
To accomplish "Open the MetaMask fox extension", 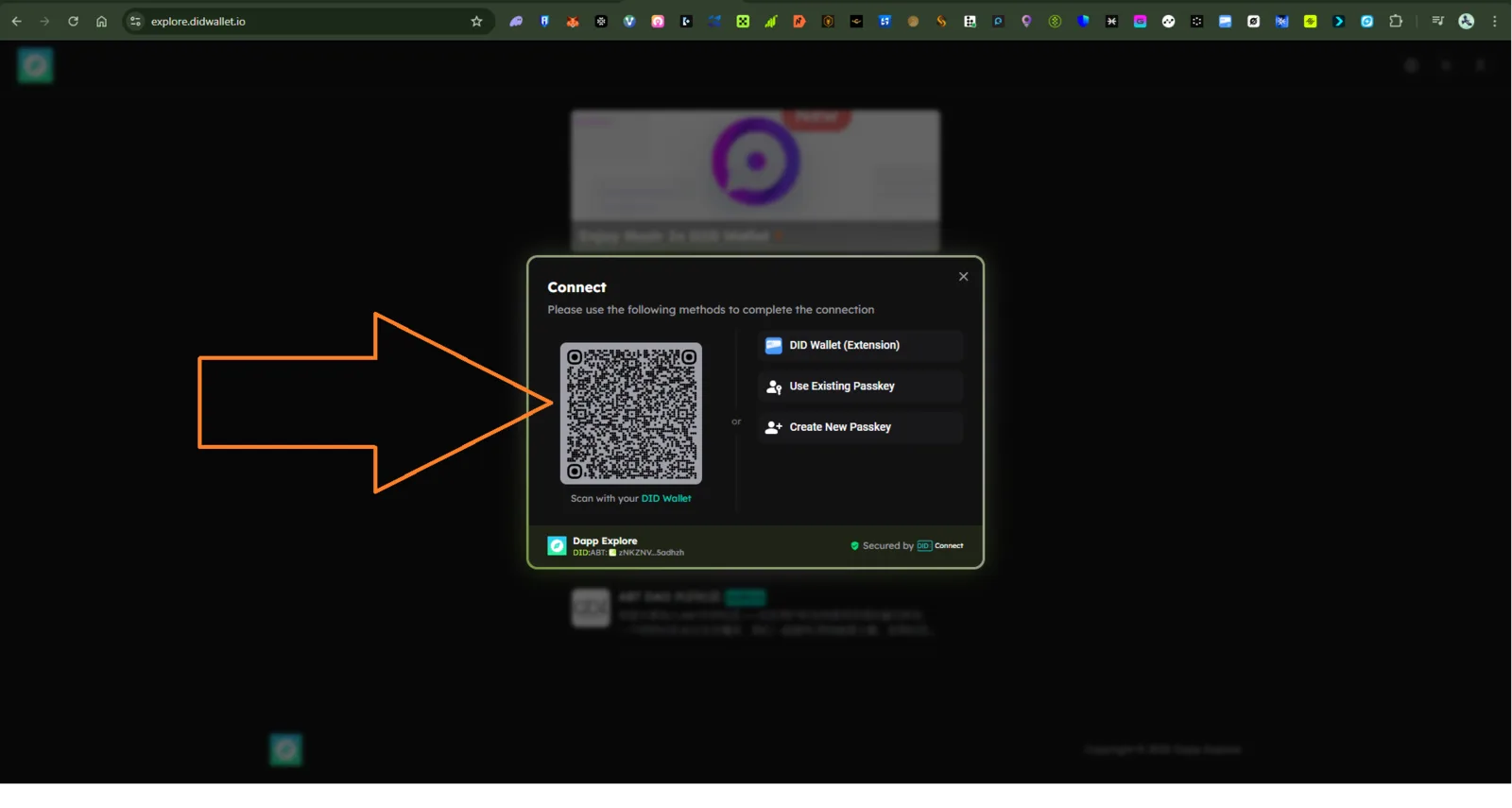I will [573, 22].
